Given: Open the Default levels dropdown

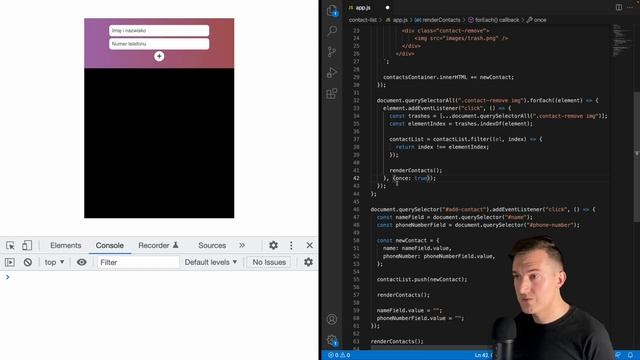Looking at the screenshot, I should (x=211, y=262).
